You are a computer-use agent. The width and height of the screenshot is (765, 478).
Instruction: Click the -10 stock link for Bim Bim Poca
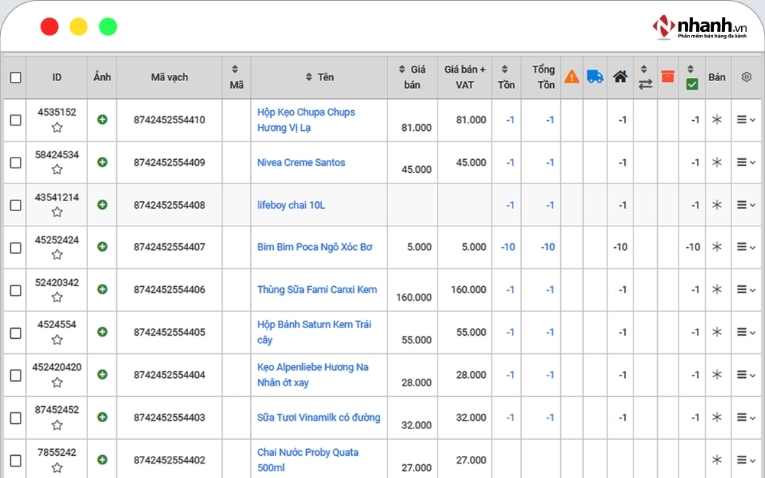(x=508, y=247)
